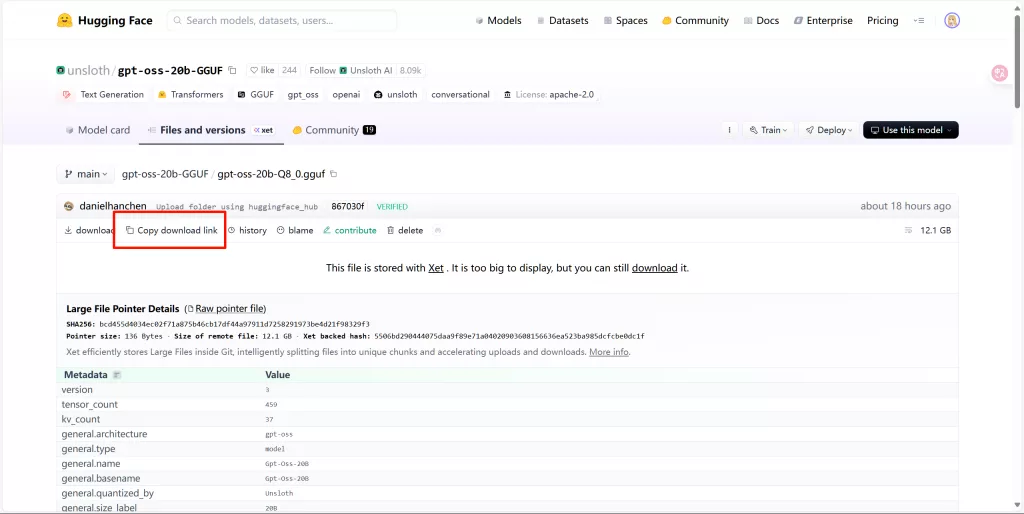The height and width of the screenshot is (514, 1024).
Task: Click the contribute link
Action: (349, 231)
